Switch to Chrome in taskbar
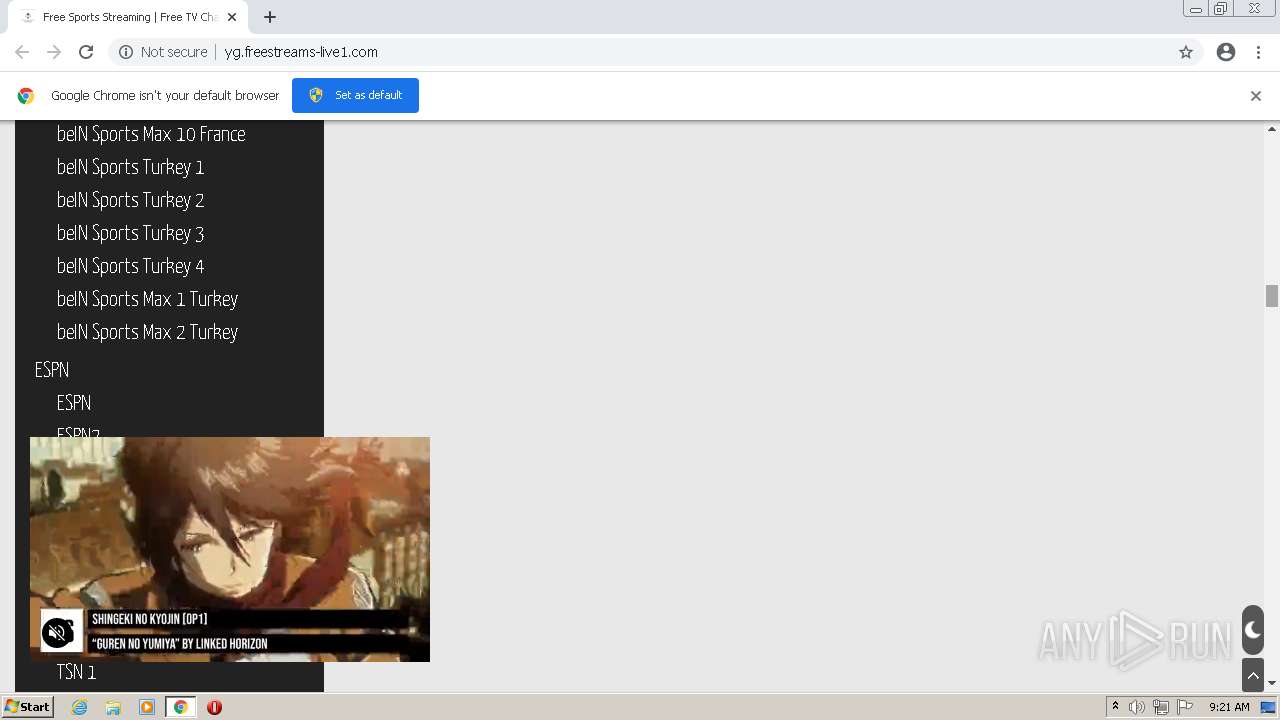Image resolution: width=1280 pixels, height=720 pixels. tap(180, 707)
